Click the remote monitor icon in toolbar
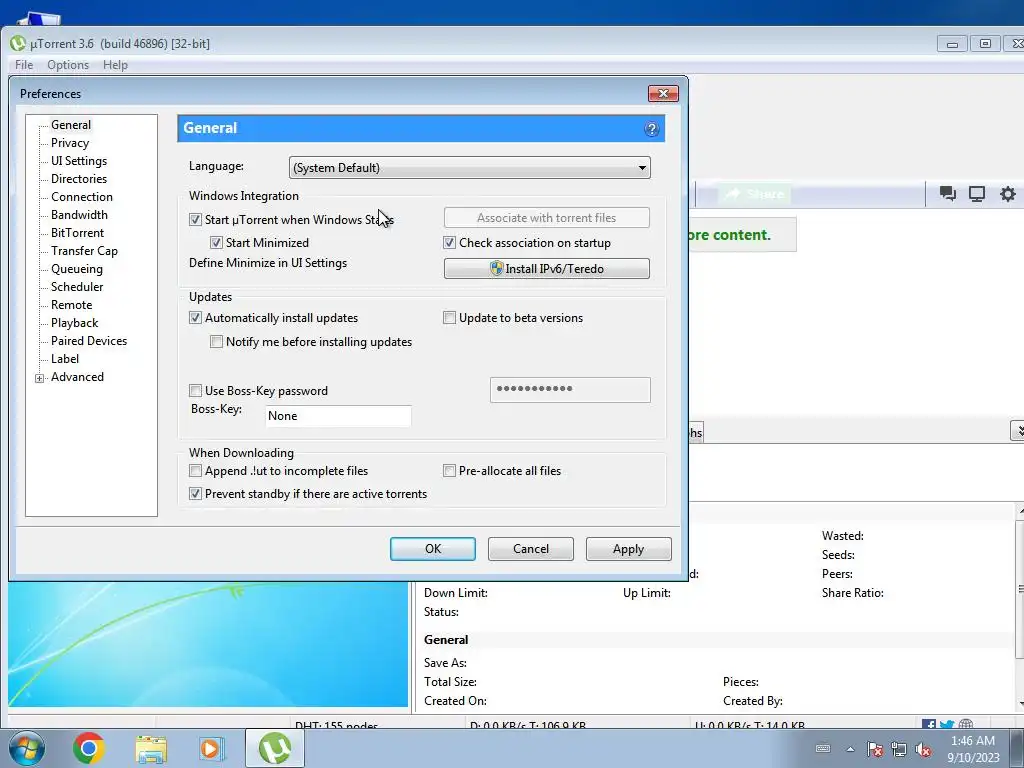 [x=977, y=194]
